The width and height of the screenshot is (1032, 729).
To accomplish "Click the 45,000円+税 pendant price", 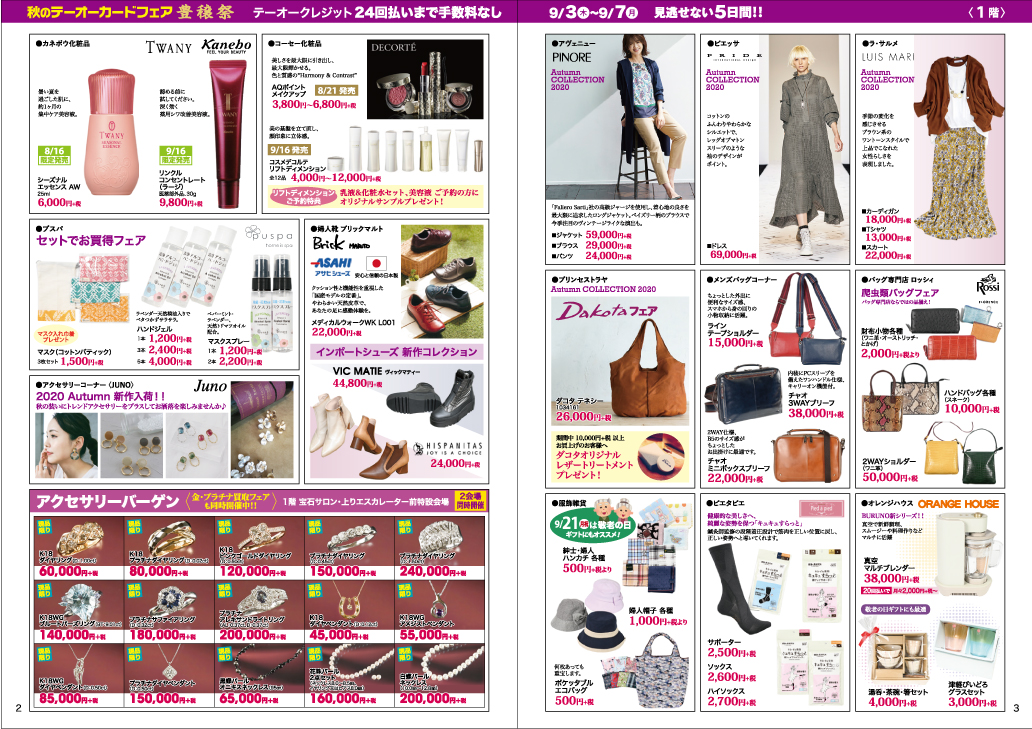I will 338,635.
